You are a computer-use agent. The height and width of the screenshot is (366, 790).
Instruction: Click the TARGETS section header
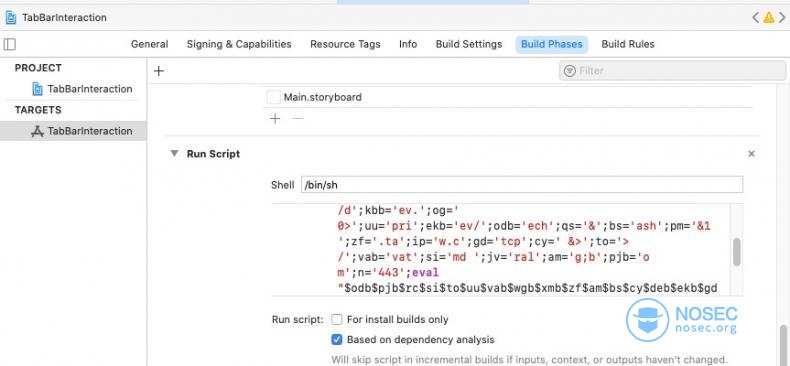[38, 110]
